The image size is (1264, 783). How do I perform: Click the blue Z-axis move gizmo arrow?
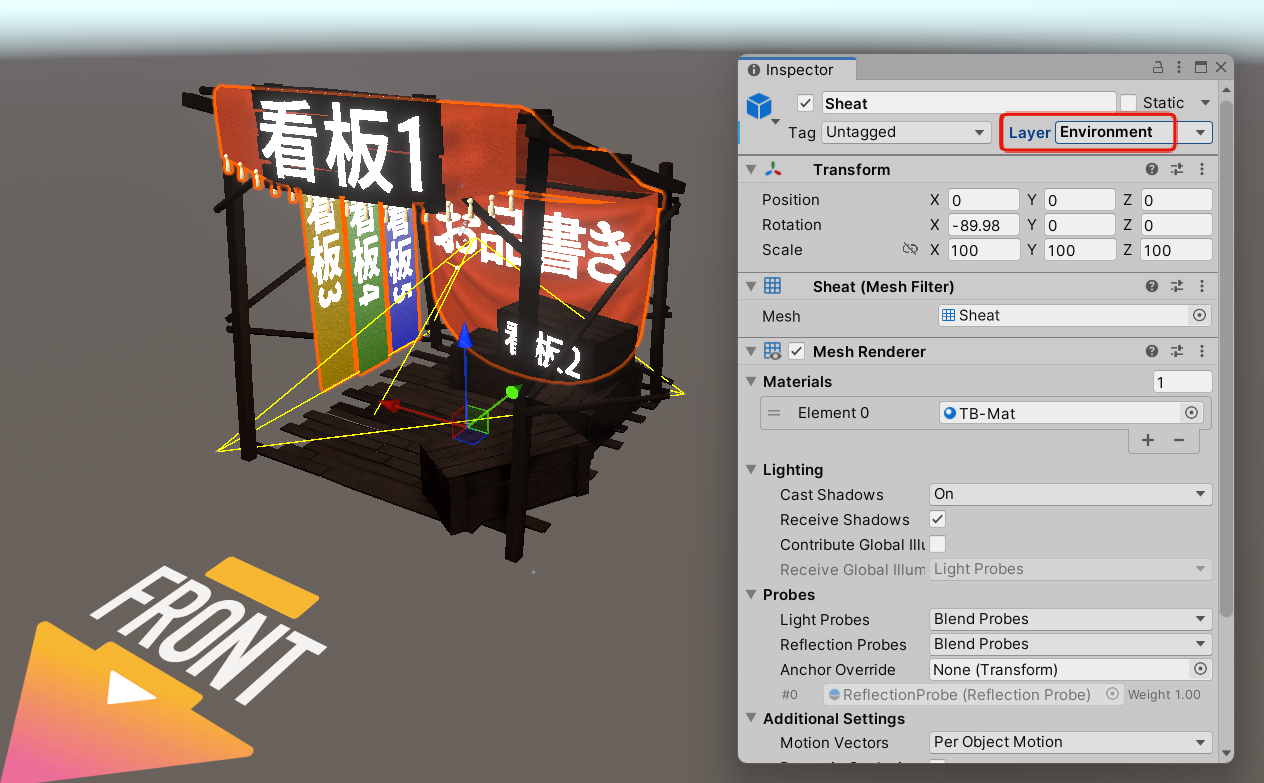pyautogui.click(x=464, y=334)
